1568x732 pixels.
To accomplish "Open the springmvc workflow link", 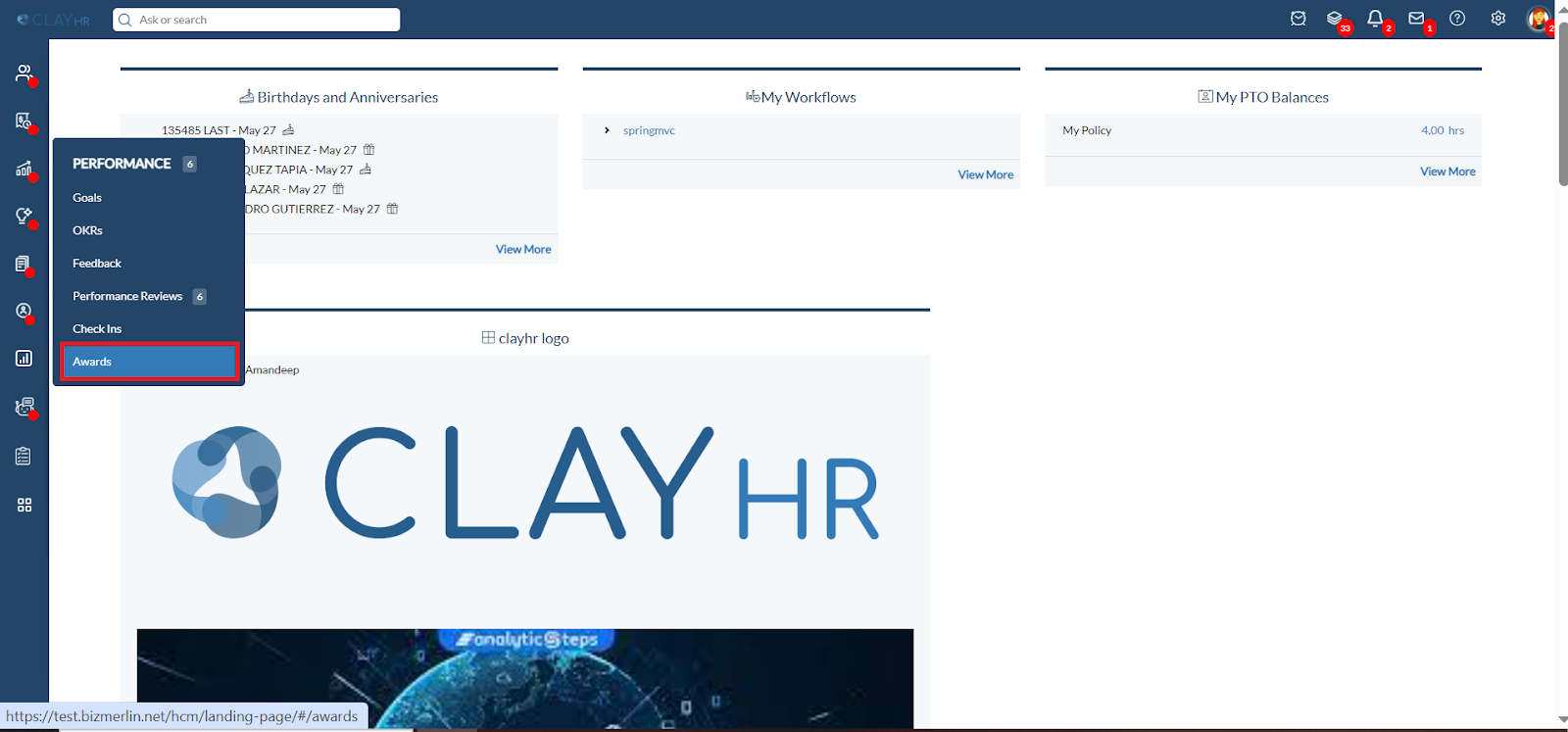I will 649,130.
